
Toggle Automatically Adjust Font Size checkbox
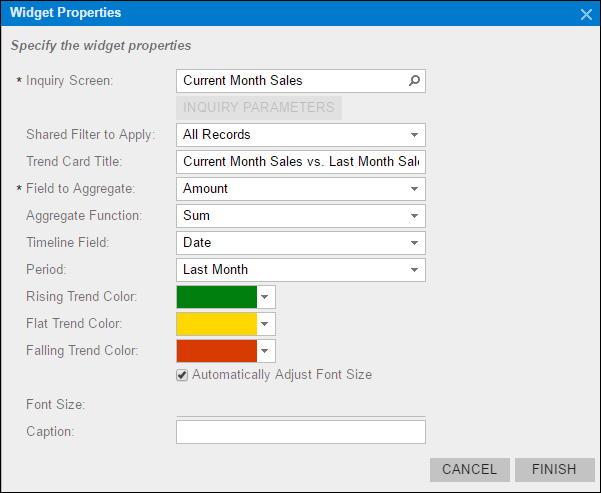coord(182,375)
